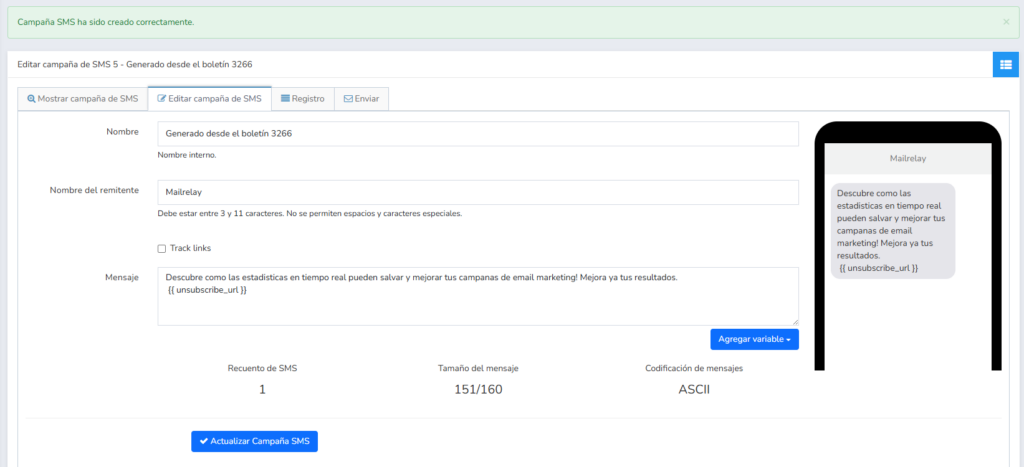Click Mailrelay header in phone preview
Viewport: 1024px width, 467px height.
(x=909, y=158)
